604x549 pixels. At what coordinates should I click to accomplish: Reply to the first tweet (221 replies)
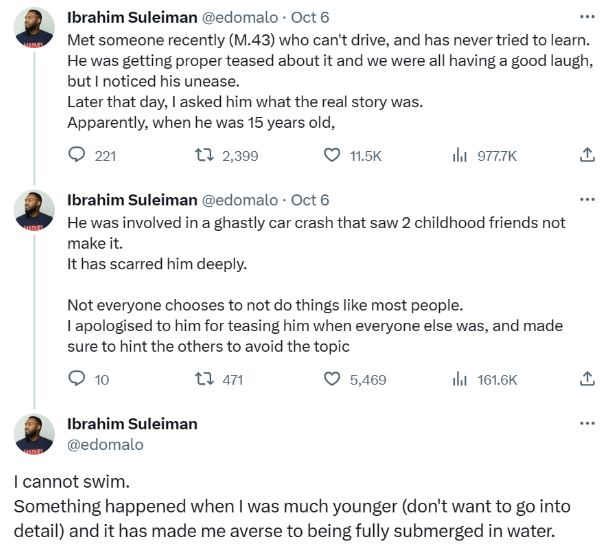(x=76, y=156)
